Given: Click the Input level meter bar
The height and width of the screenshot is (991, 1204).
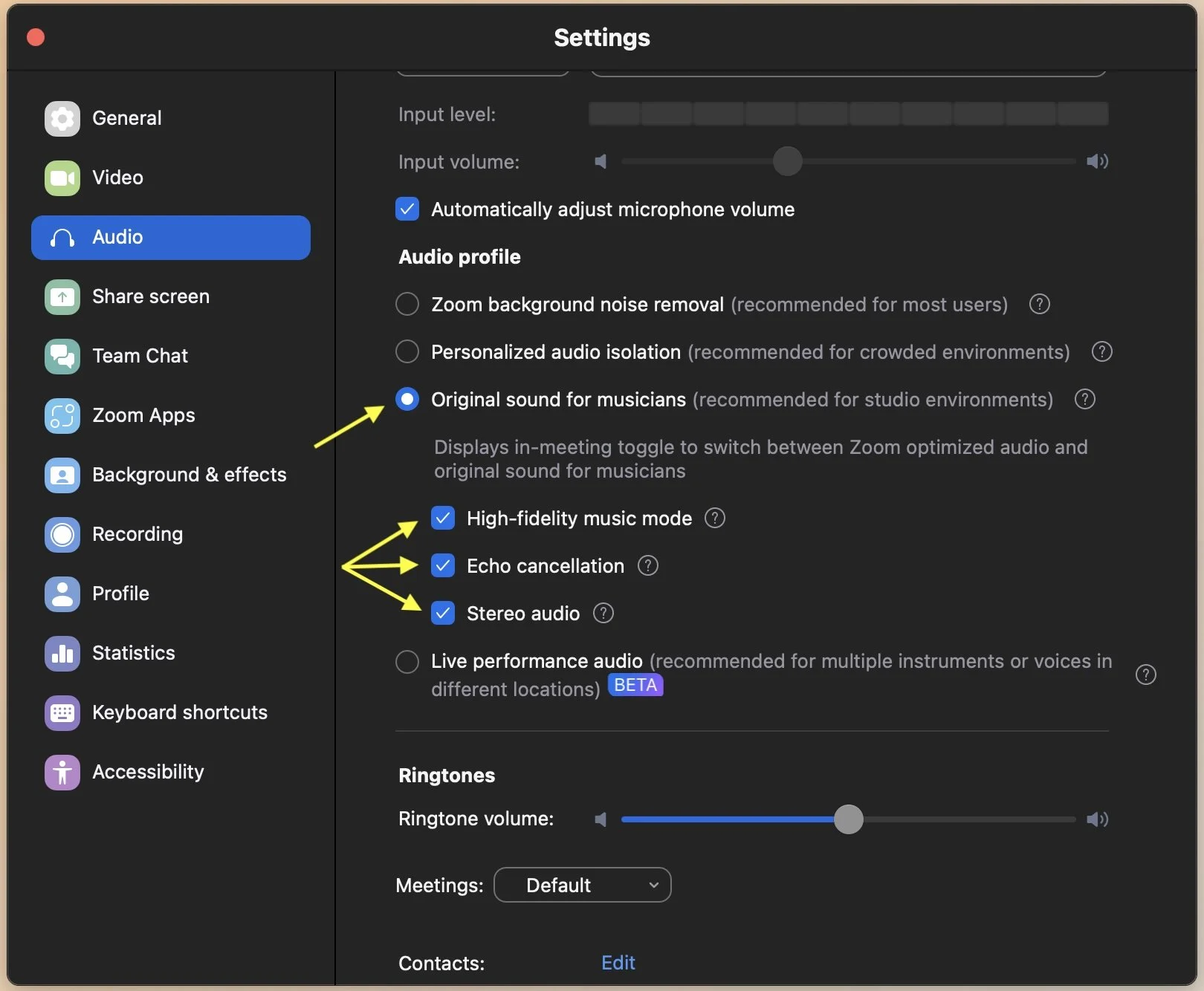Looking at the screenshot, I should (x=848, y=114).
